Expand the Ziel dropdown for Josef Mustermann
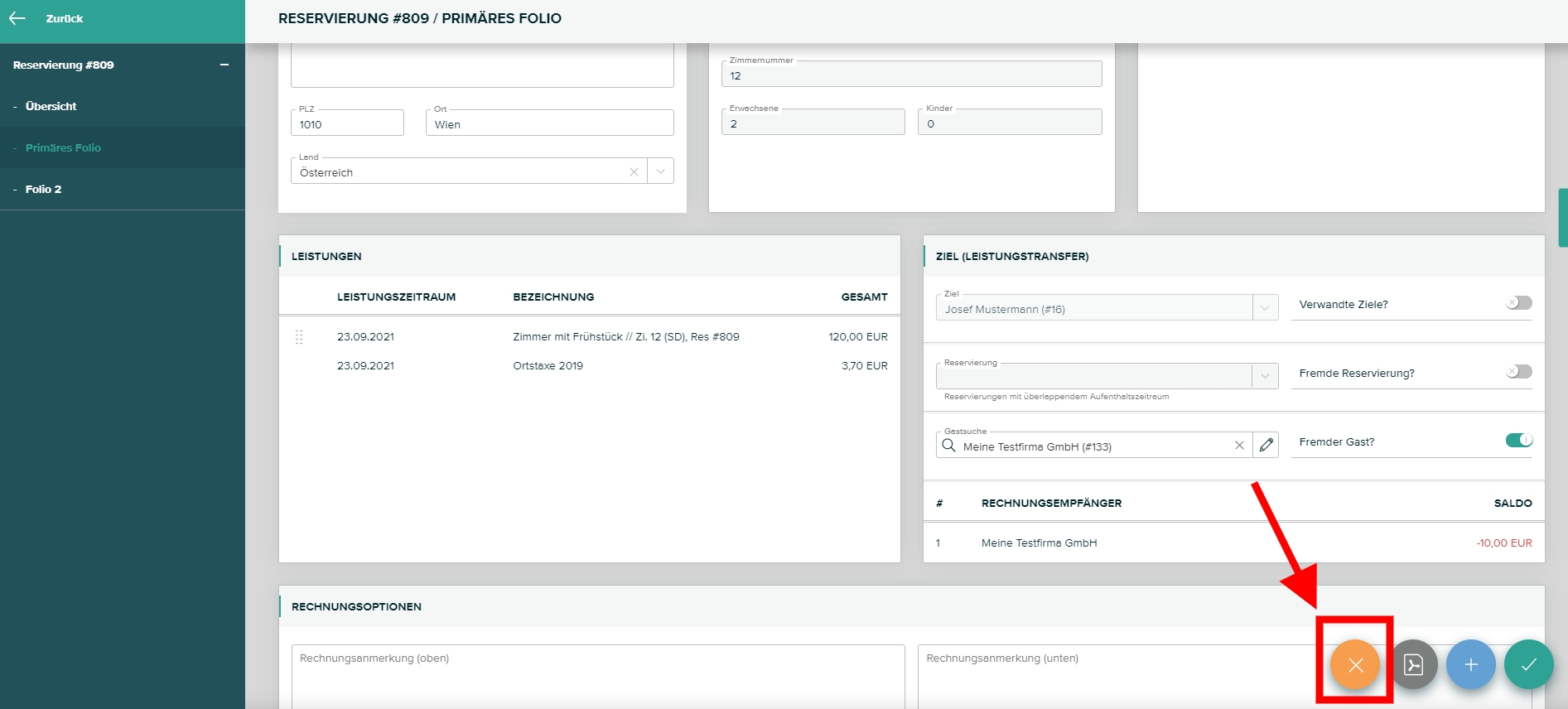 pos(1265,308)
